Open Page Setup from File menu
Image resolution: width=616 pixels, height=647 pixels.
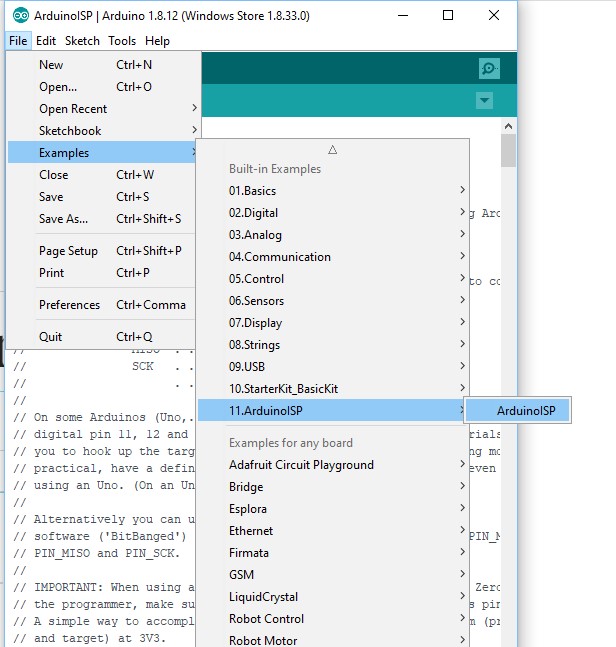coord(102,251)
